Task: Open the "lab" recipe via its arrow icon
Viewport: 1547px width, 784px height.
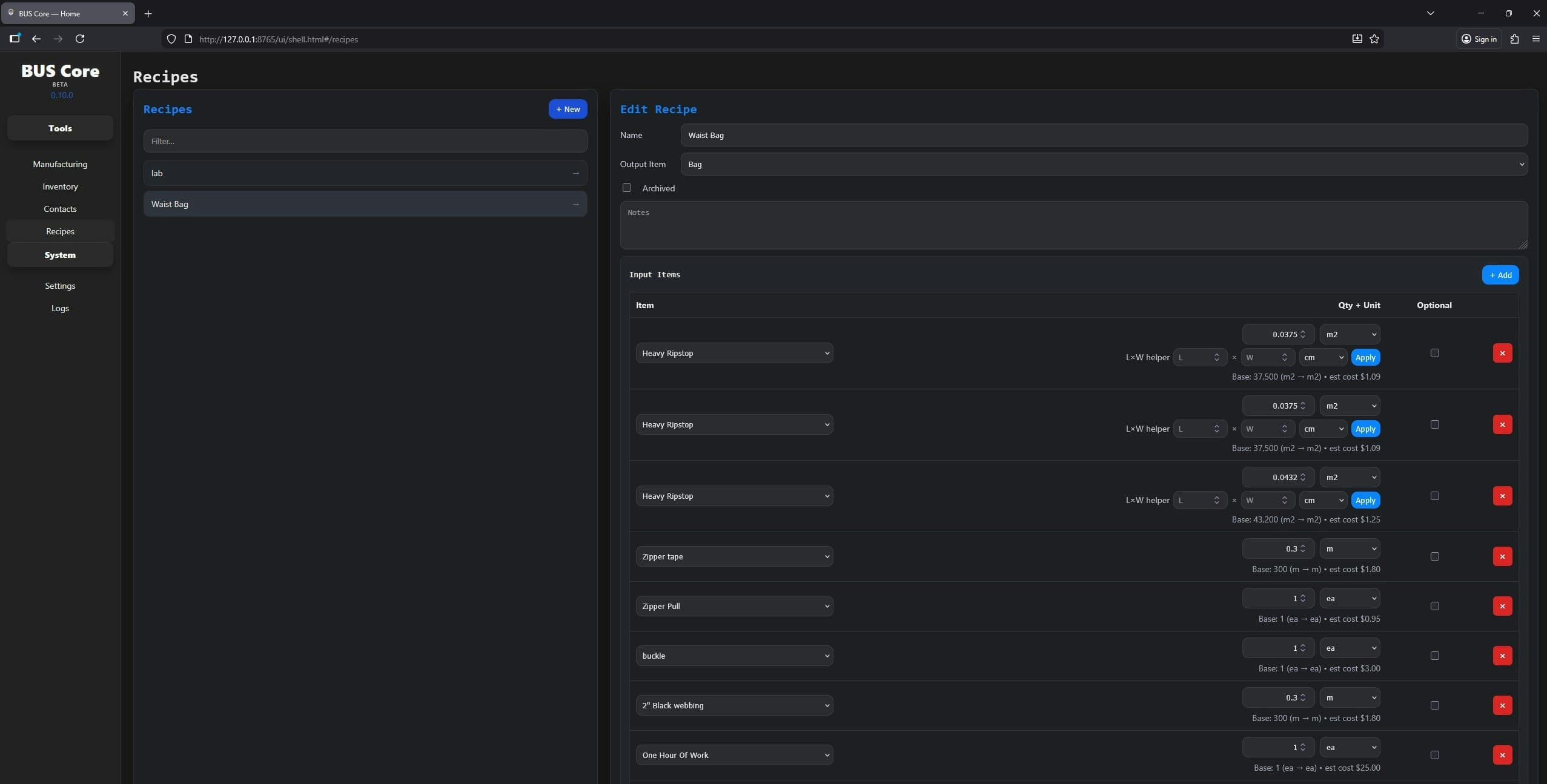Action: pyautogui.click(x=575, y=173)
